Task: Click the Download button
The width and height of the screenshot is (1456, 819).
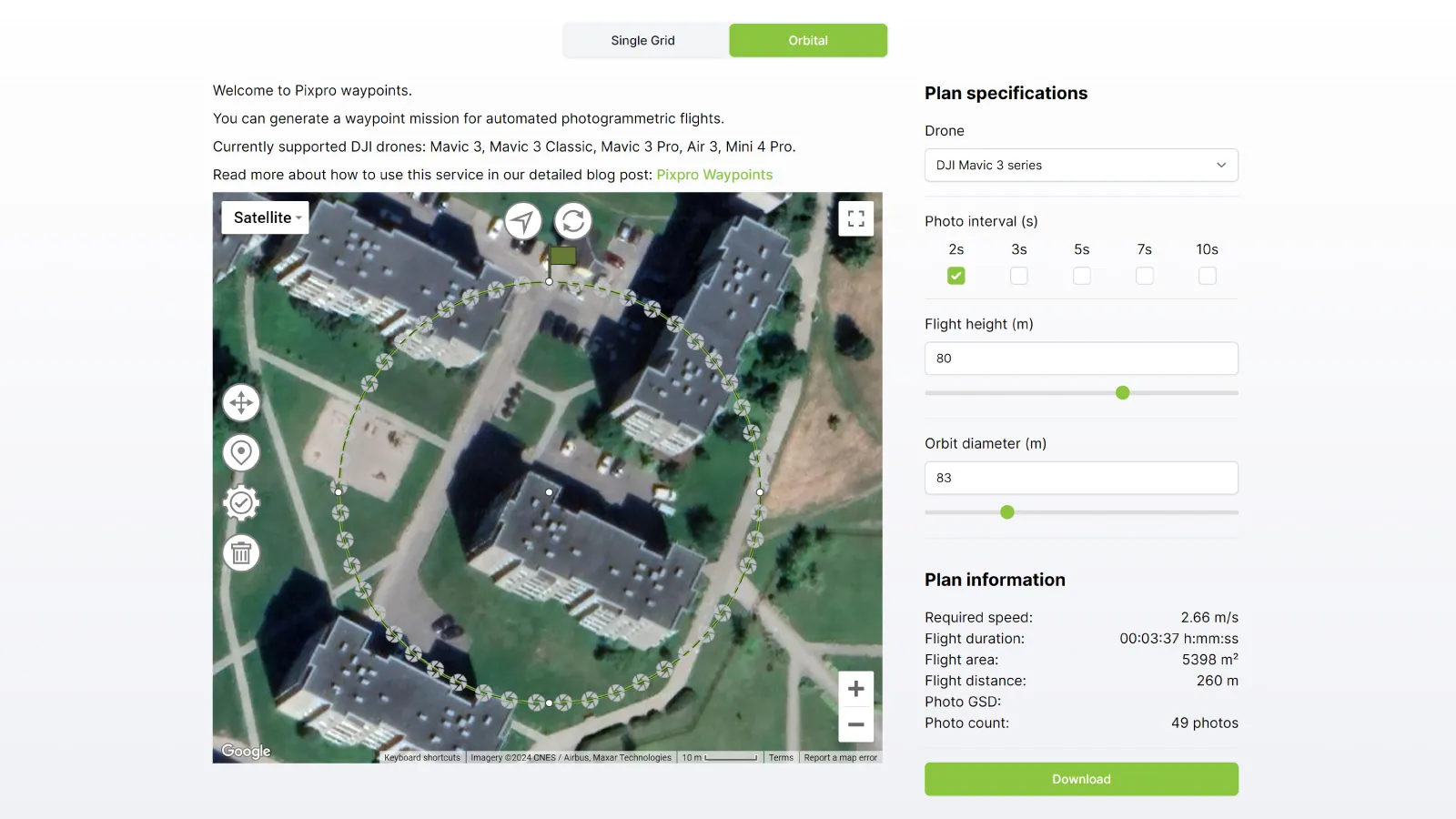Action: click(1081, 779)
